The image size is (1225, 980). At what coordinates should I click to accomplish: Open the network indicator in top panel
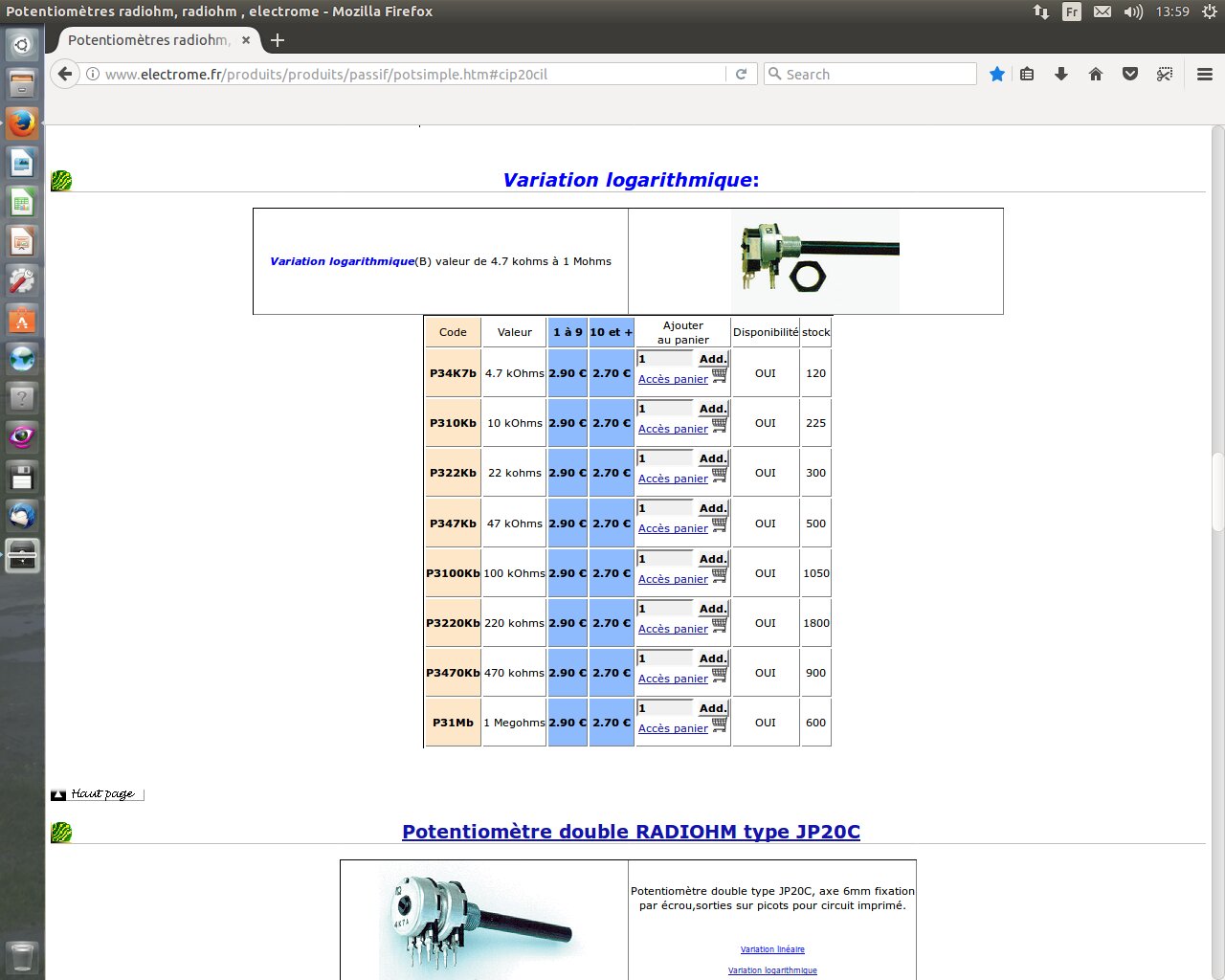coord(1041,11)
